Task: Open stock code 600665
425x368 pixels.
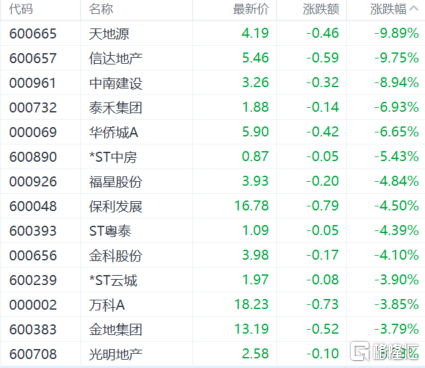Action: click(x=33, y=34)
